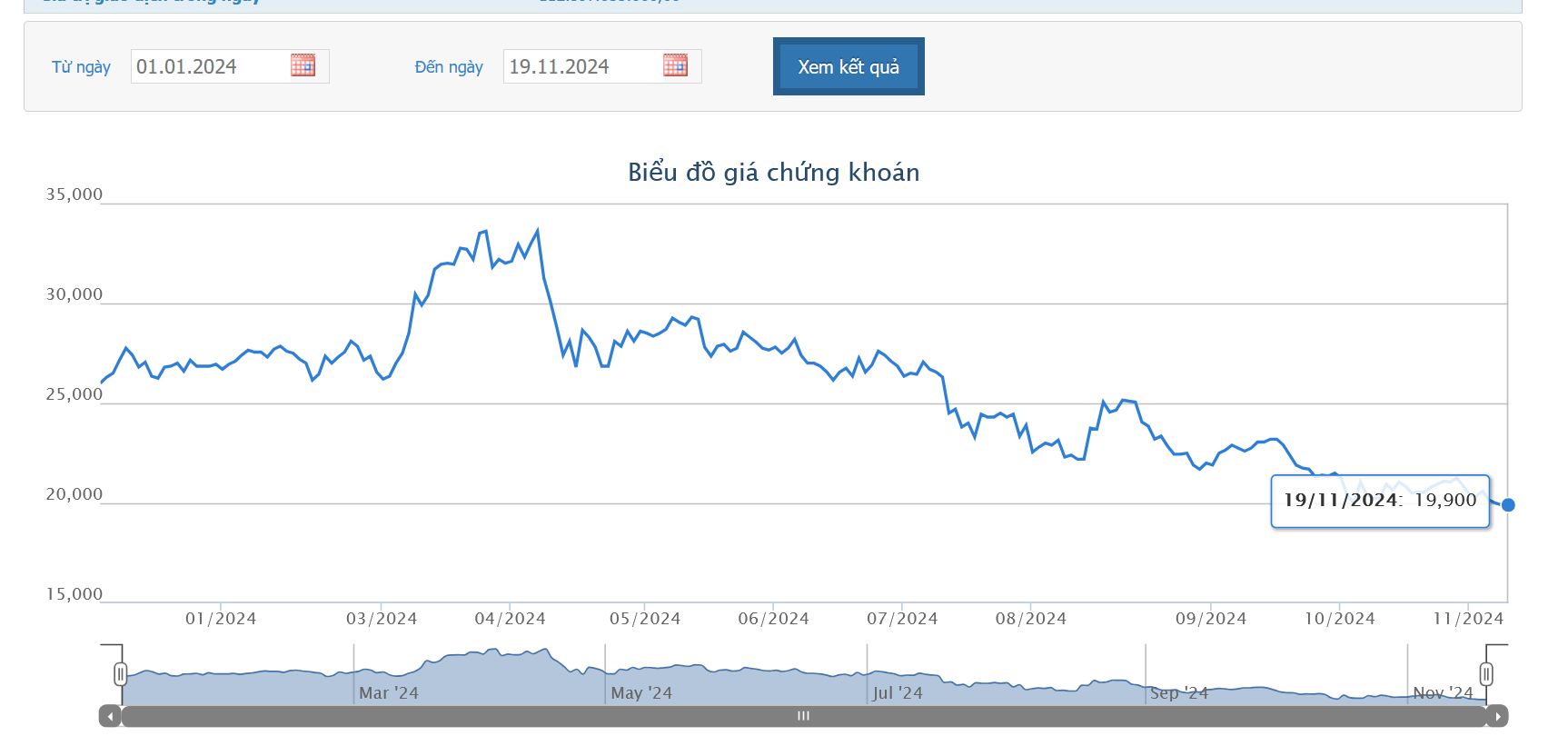The width and height of the screenshot is (1568, 736).
Task: Click the 20,000 y-axis label
Action: pyautogui.click(x=74, y=494)
